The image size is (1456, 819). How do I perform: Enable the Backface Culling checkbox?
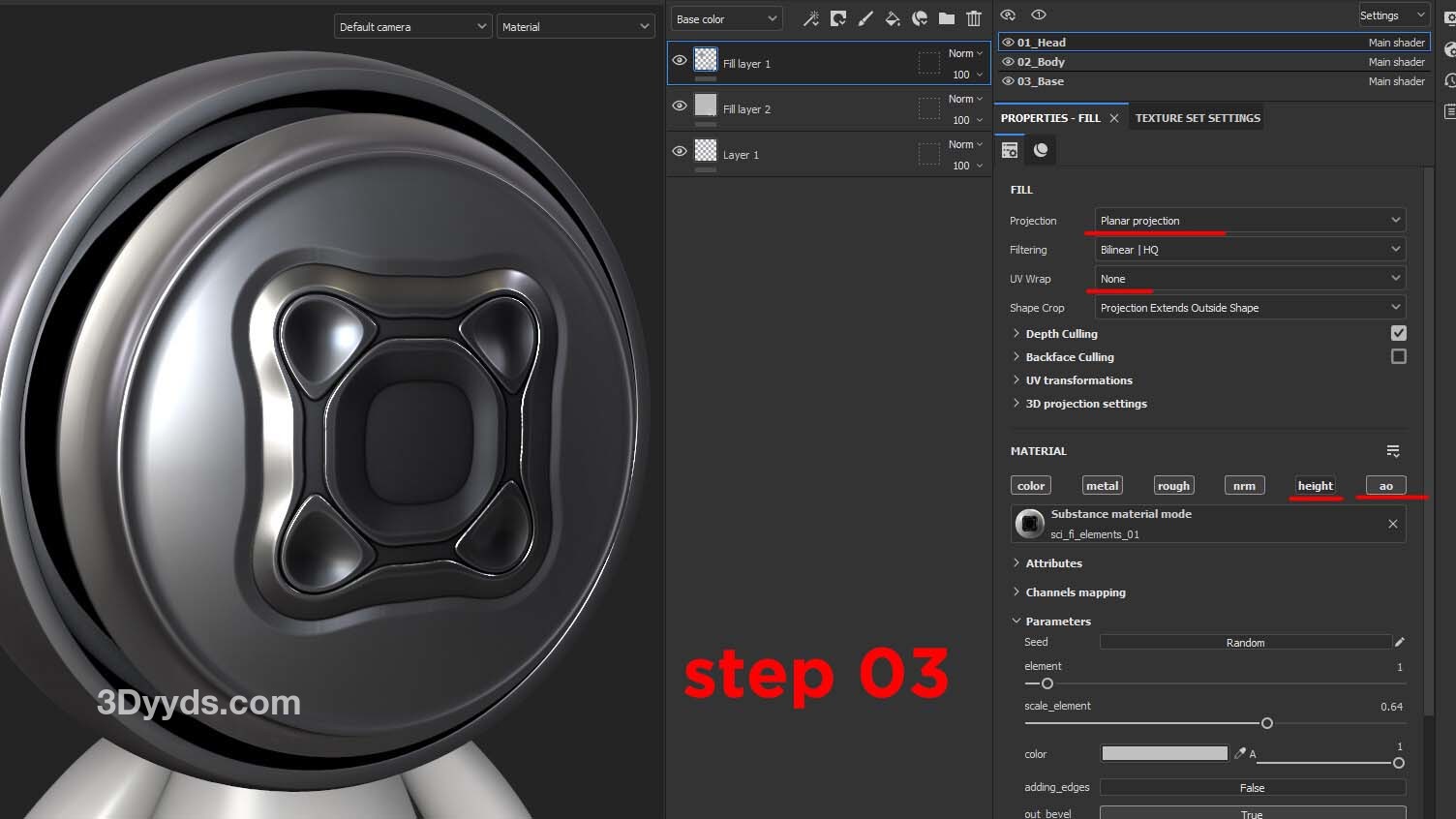[1398, 356]
